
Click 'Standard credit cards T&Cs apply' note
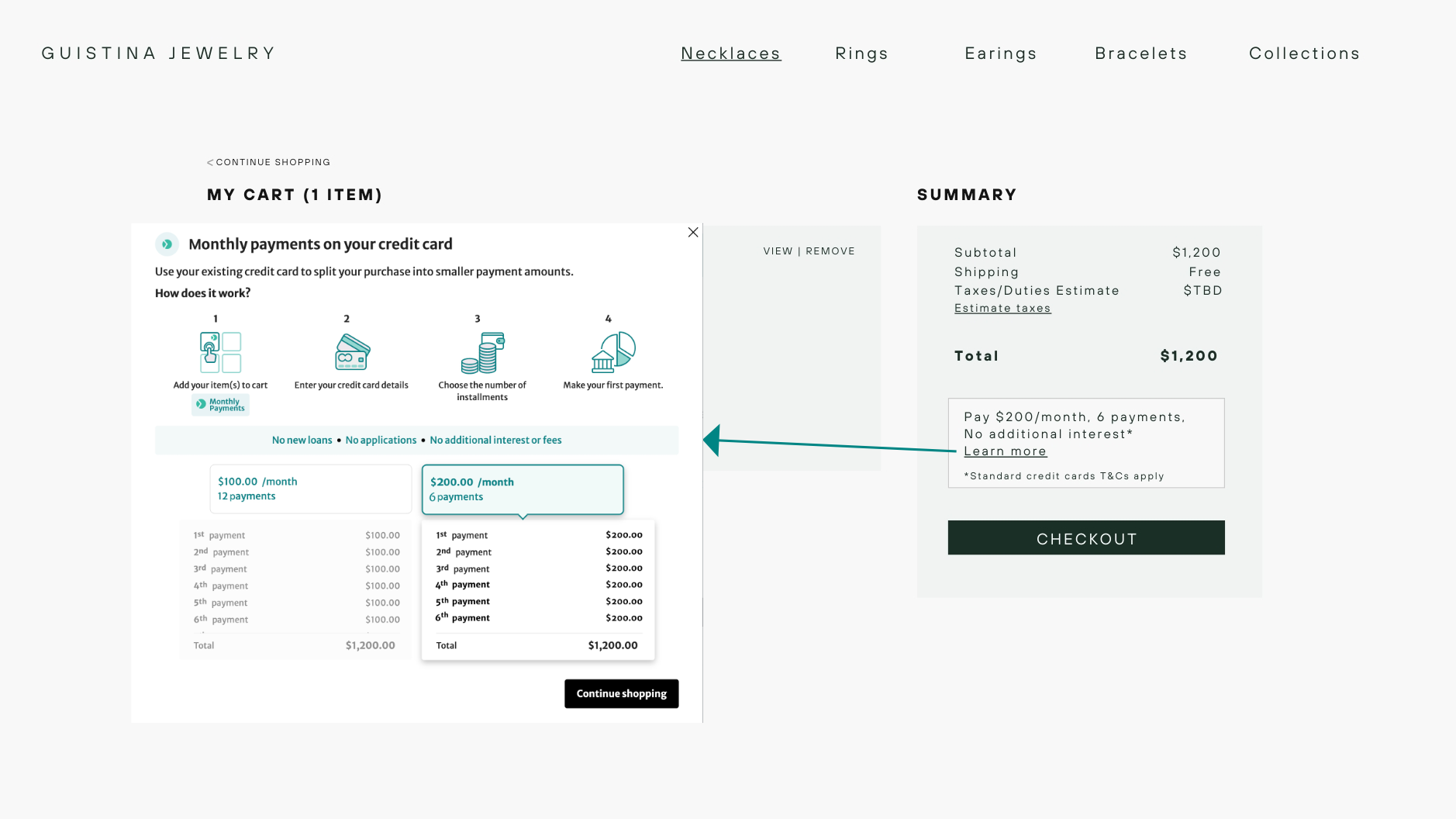pyautogui.click(x=1064, y=476)
